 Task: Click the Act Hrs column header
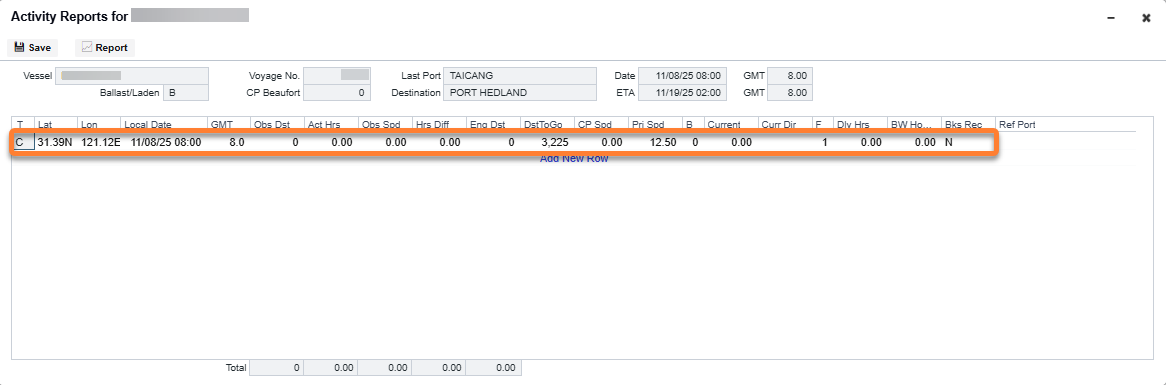[x=331, y=125]
